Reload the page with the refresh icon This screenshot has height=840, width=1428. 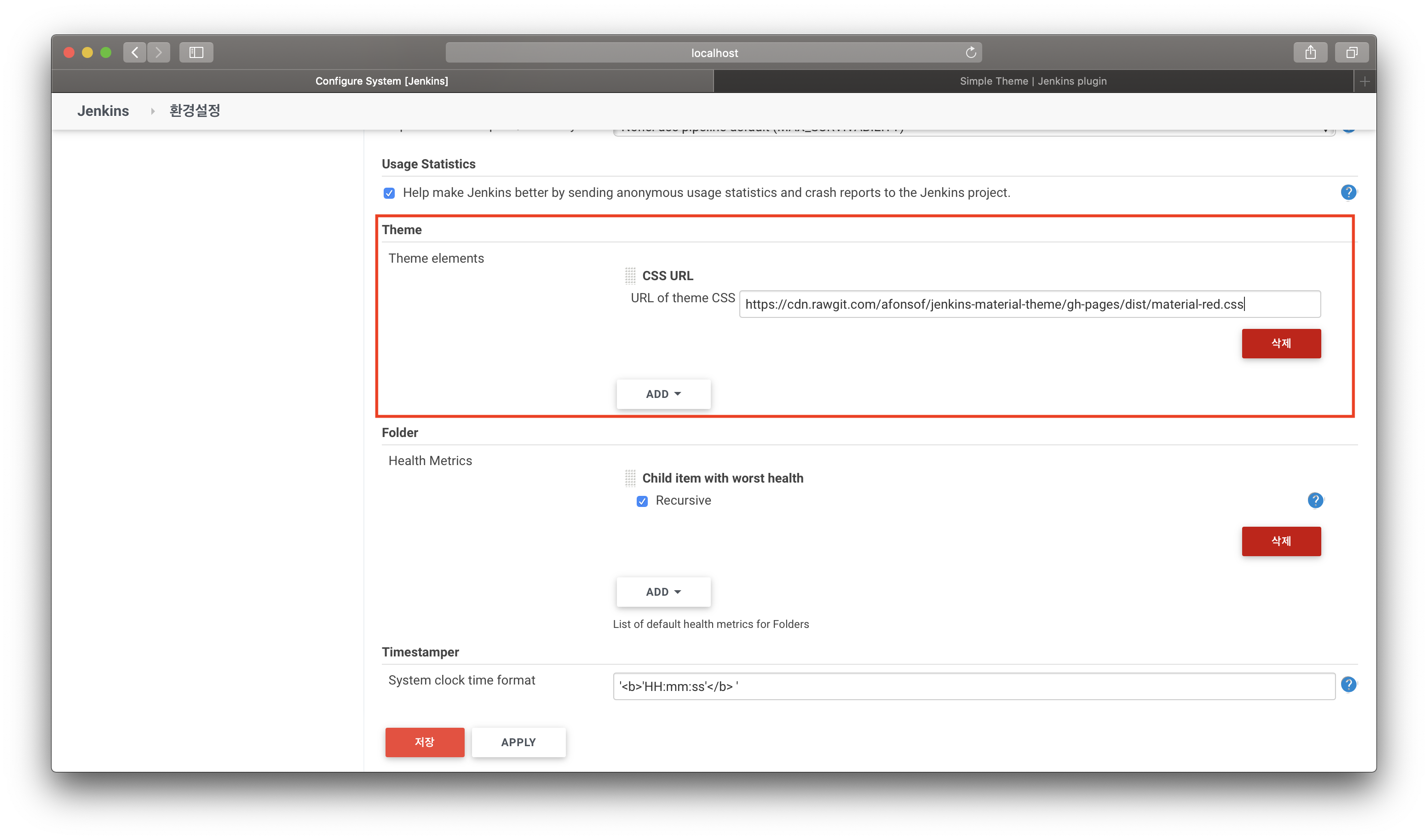(x=971, y=53)
